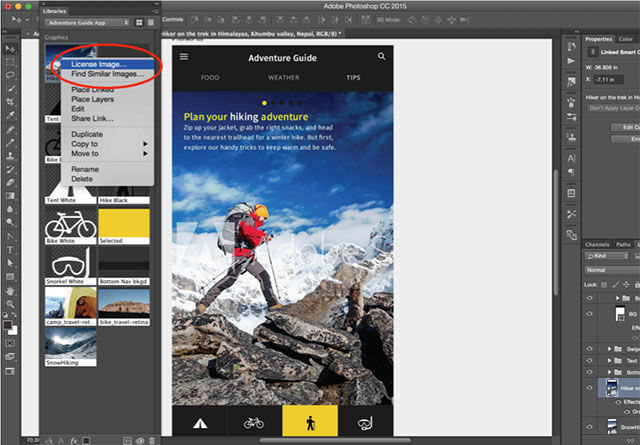Toggle Effects visibility under Hiker layer
The width and height of the screenshot is (640, 445).
tap(618, 402)
